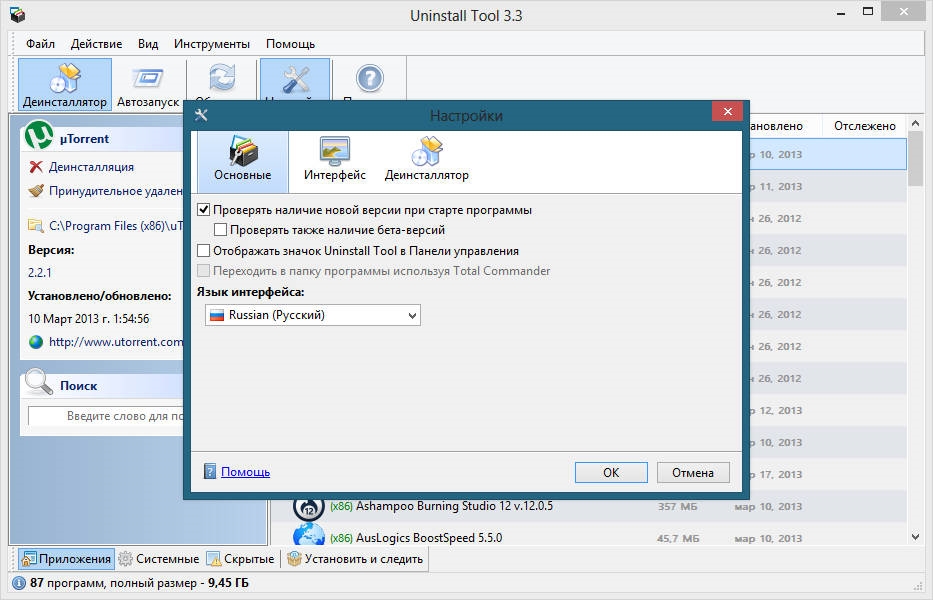Sort by the Отслежено column header
Screen dimensions: 933x600
point(864,126)
